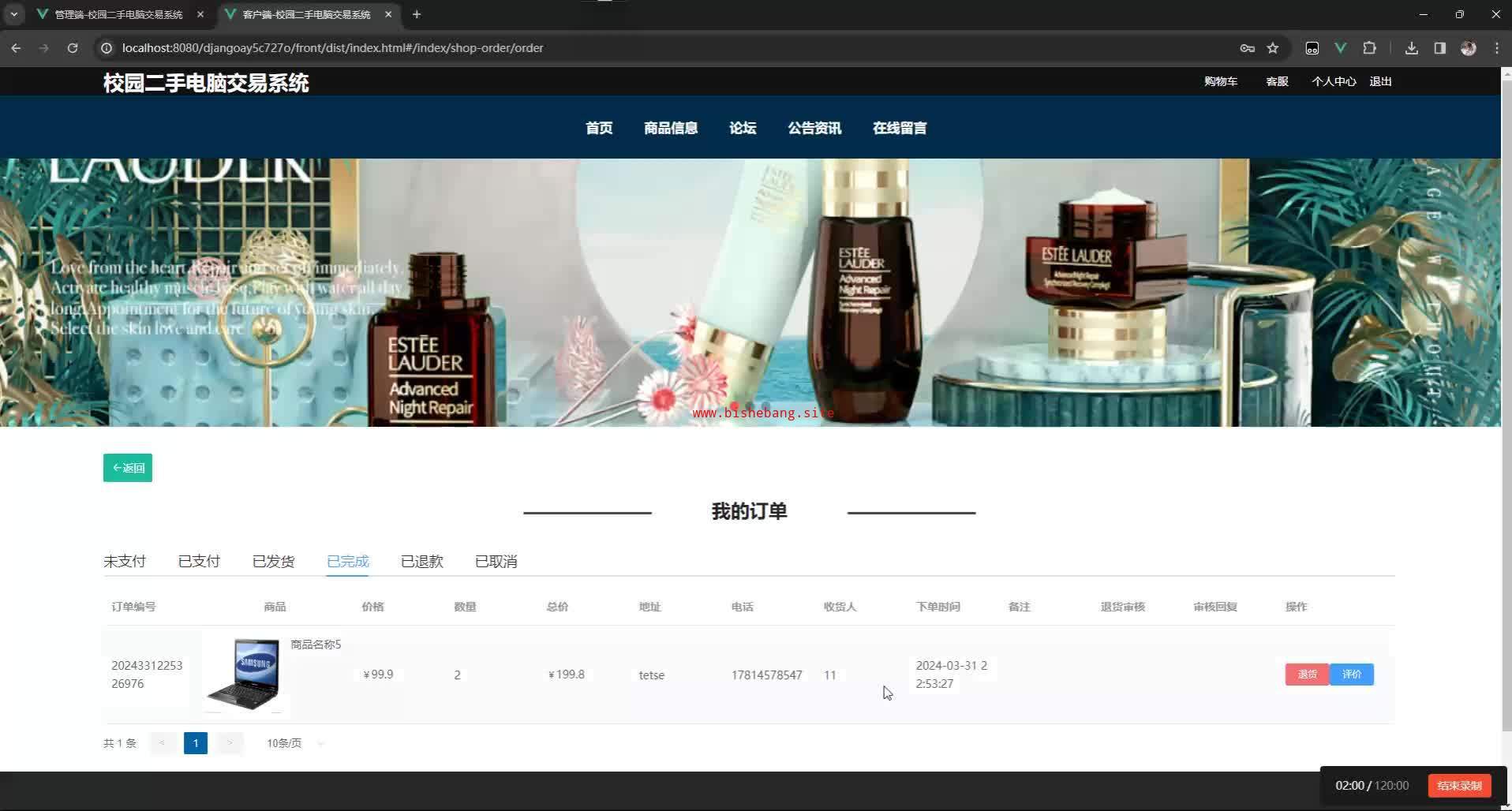
Task: Select the 未支付 orders tab
Action: tap(125, 562)
